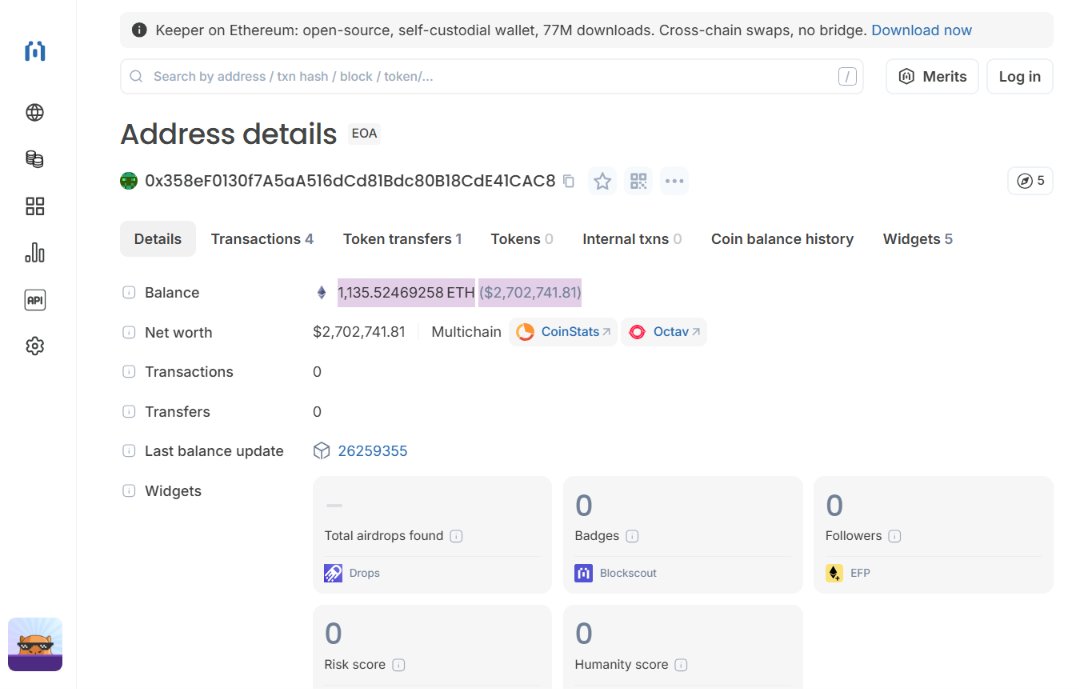This screenshot has width=1079, height=689.
Task: Copy the address hash to clipboard
Action: pos(568,181)
